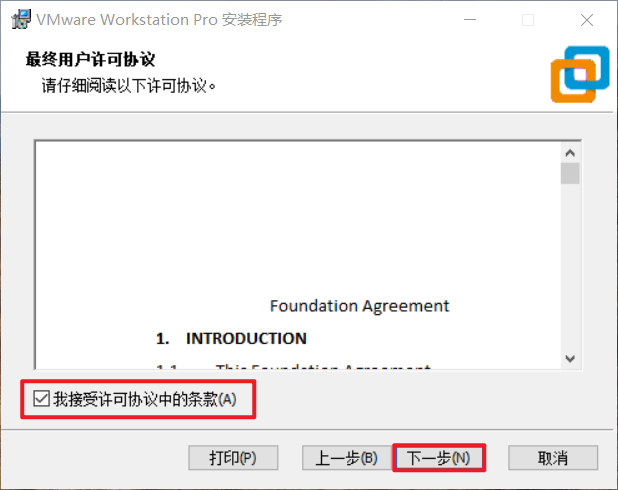This screenshot has width=618, height=490.
Task: Click the 我接受许可协议中的条款(A) label text
Action: click(x=145, y=399)
